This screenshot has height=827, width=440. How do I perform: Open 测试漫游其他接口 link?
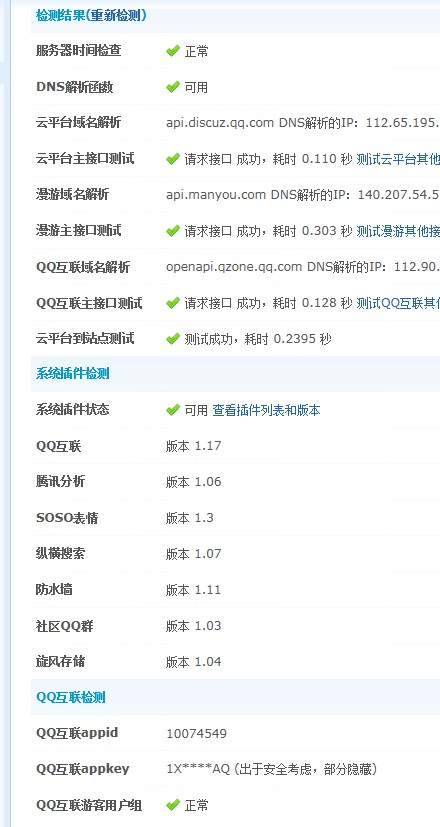[x=398, y=230]
